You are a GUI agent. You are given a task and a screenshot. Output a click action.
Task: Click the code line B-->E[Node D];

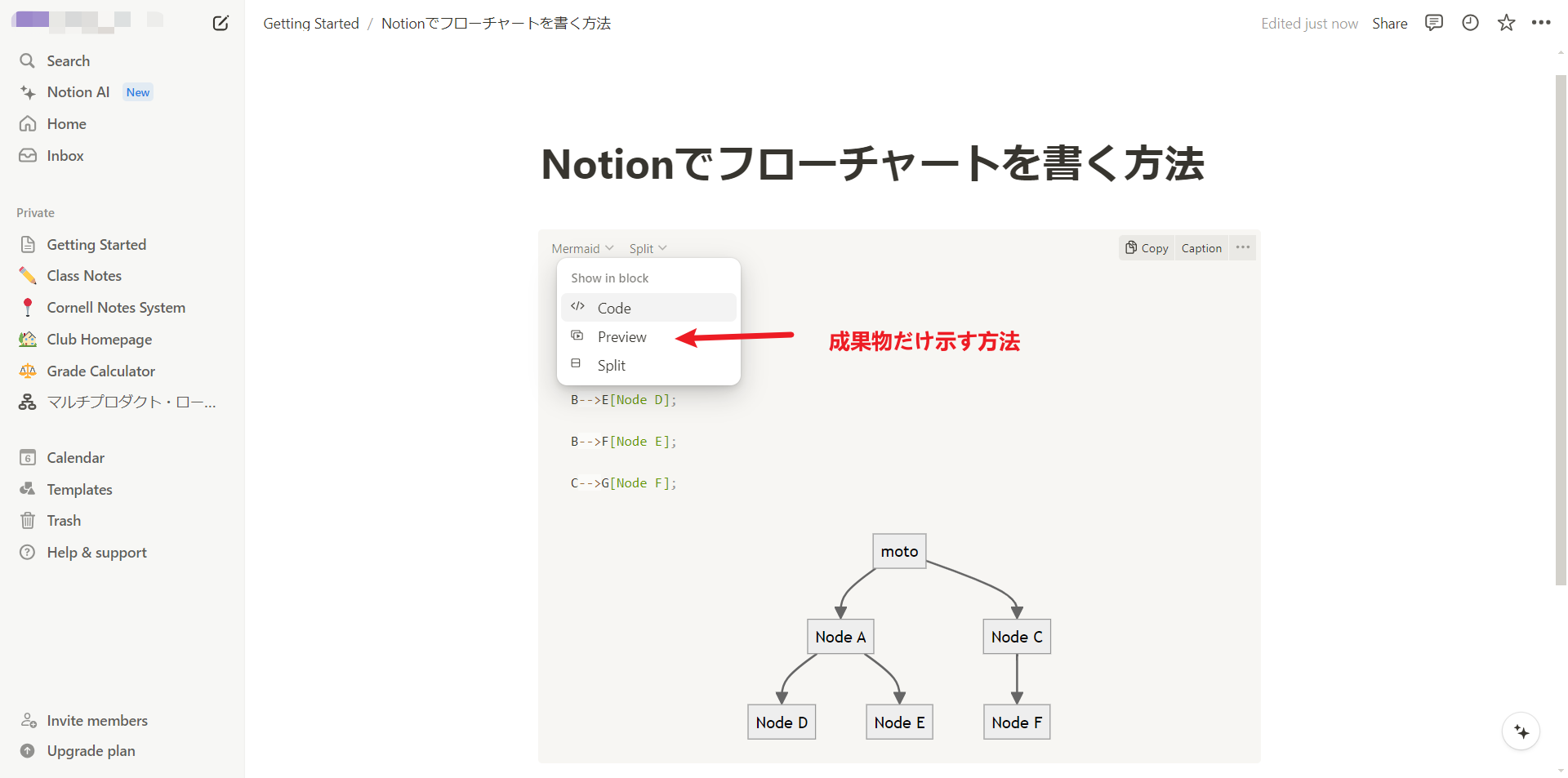click(x=623, y=400)
